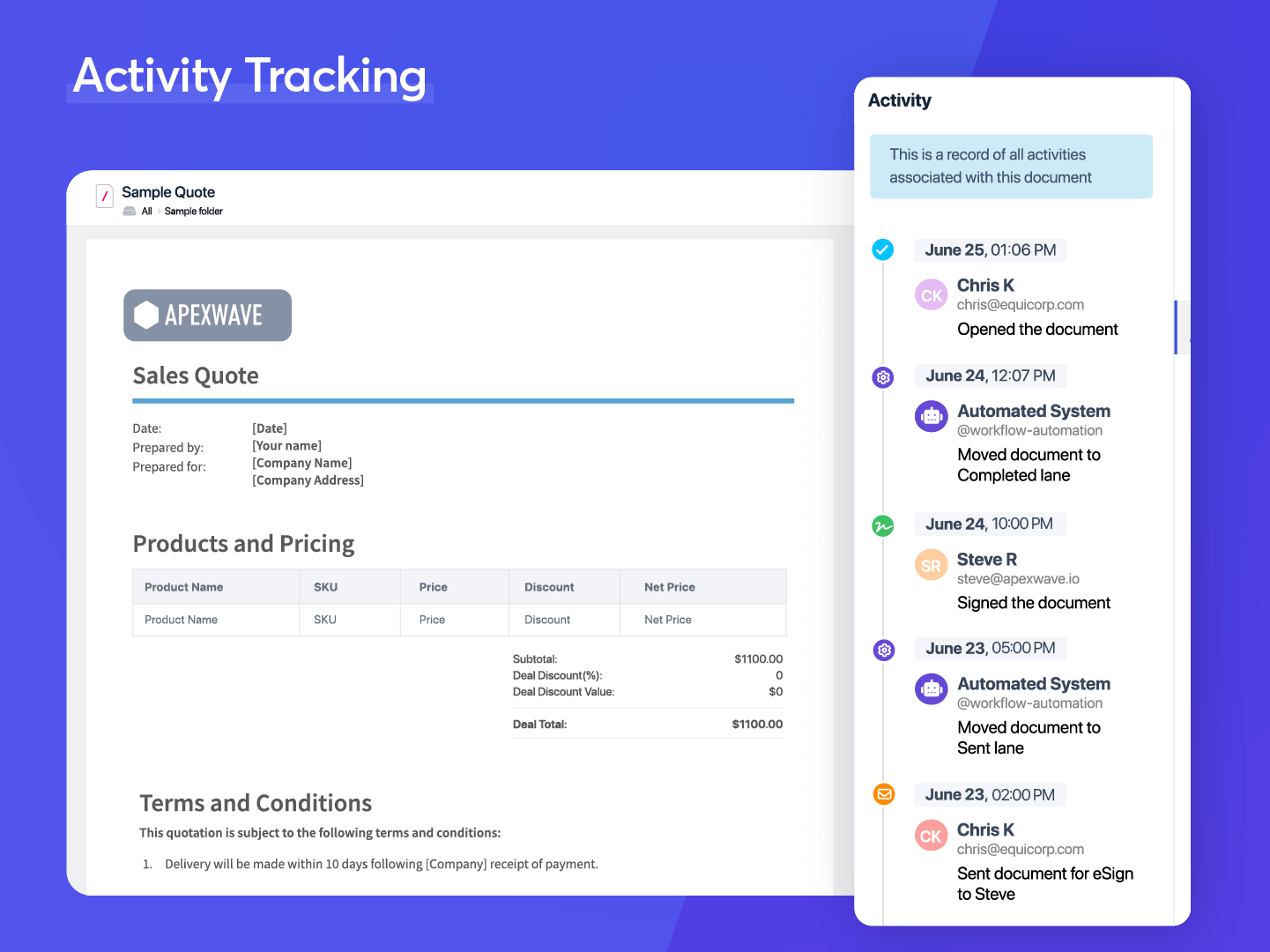This screenshot has height=952, width=1270.
Task: Click the Activity panel scrollbar thumb
Action: [1176, 327]
